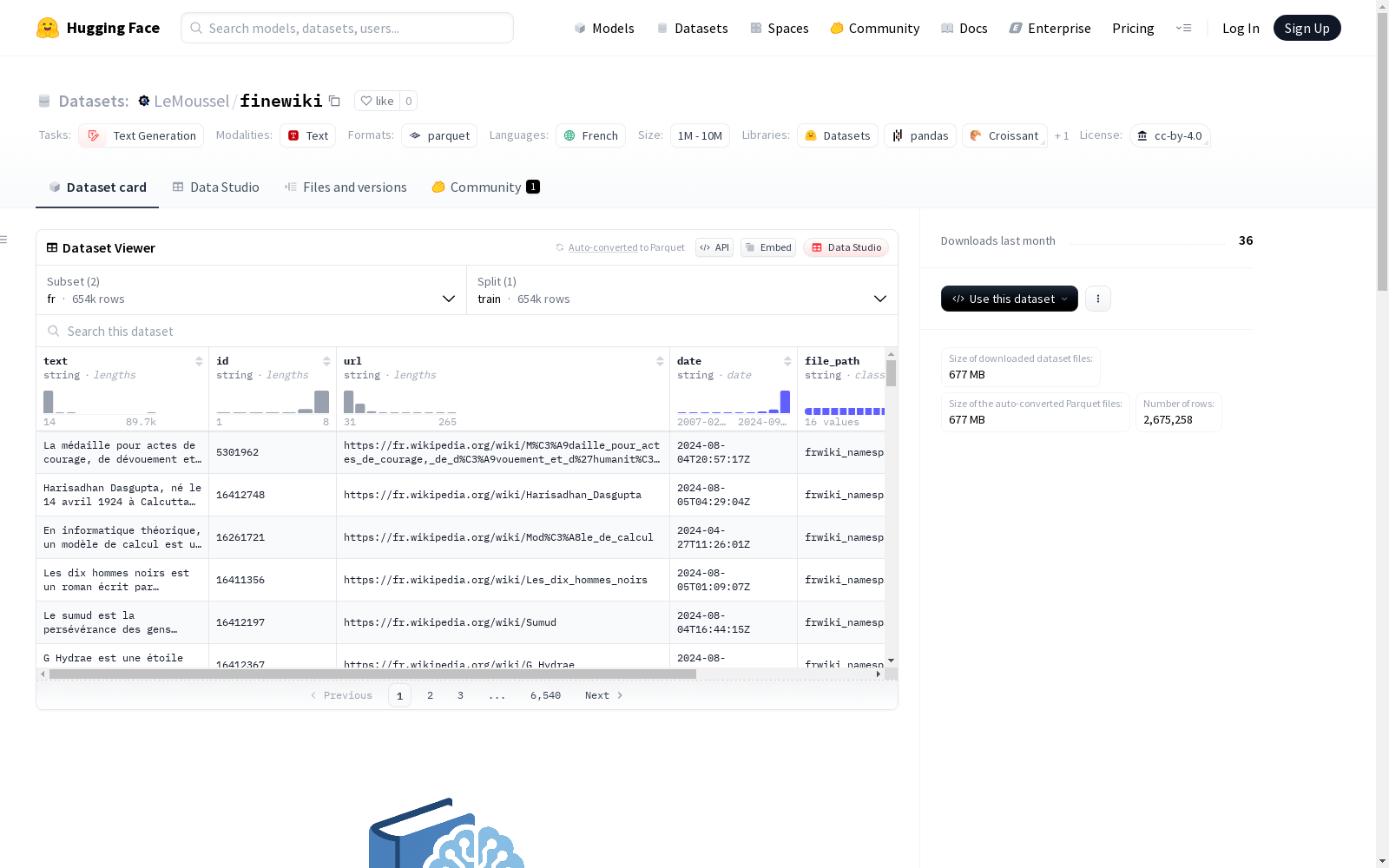The image size is (1389, 868).
Task: Click the Log In link
Action: coord(1241,28)
